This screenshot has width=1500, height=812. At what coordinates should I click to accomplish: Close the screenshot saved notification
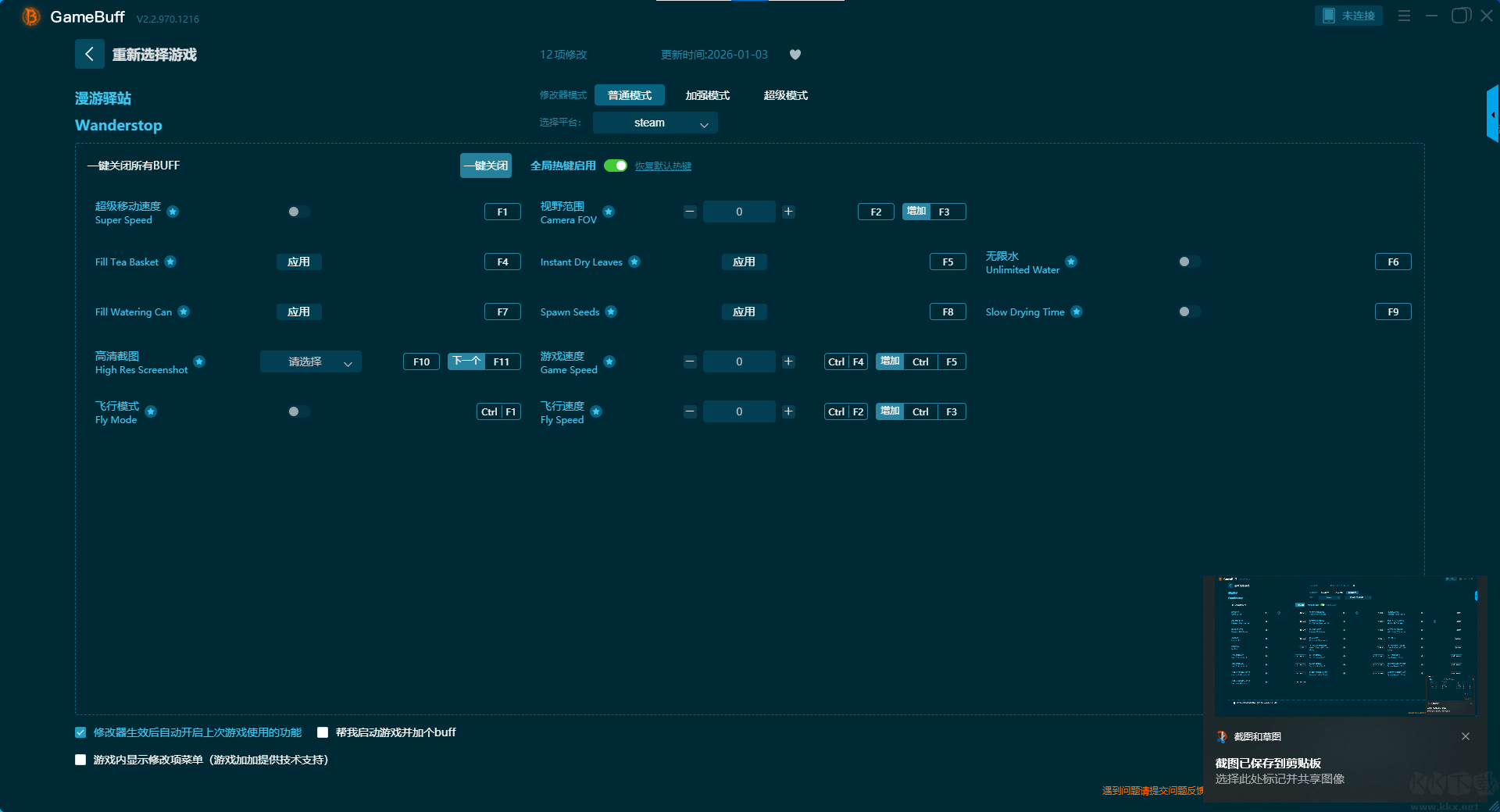pos(1465,736)
